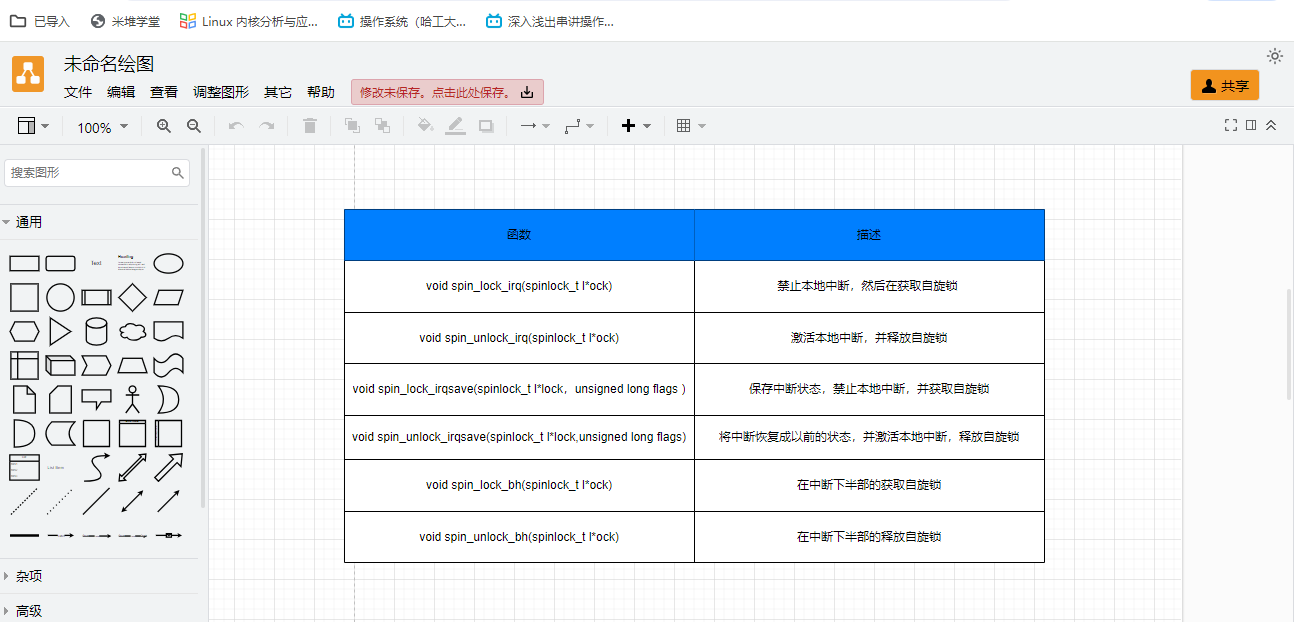Select the diamond shape in shapes panel
The height and width of the screenshot is (622, 1294).
(132, 297)
